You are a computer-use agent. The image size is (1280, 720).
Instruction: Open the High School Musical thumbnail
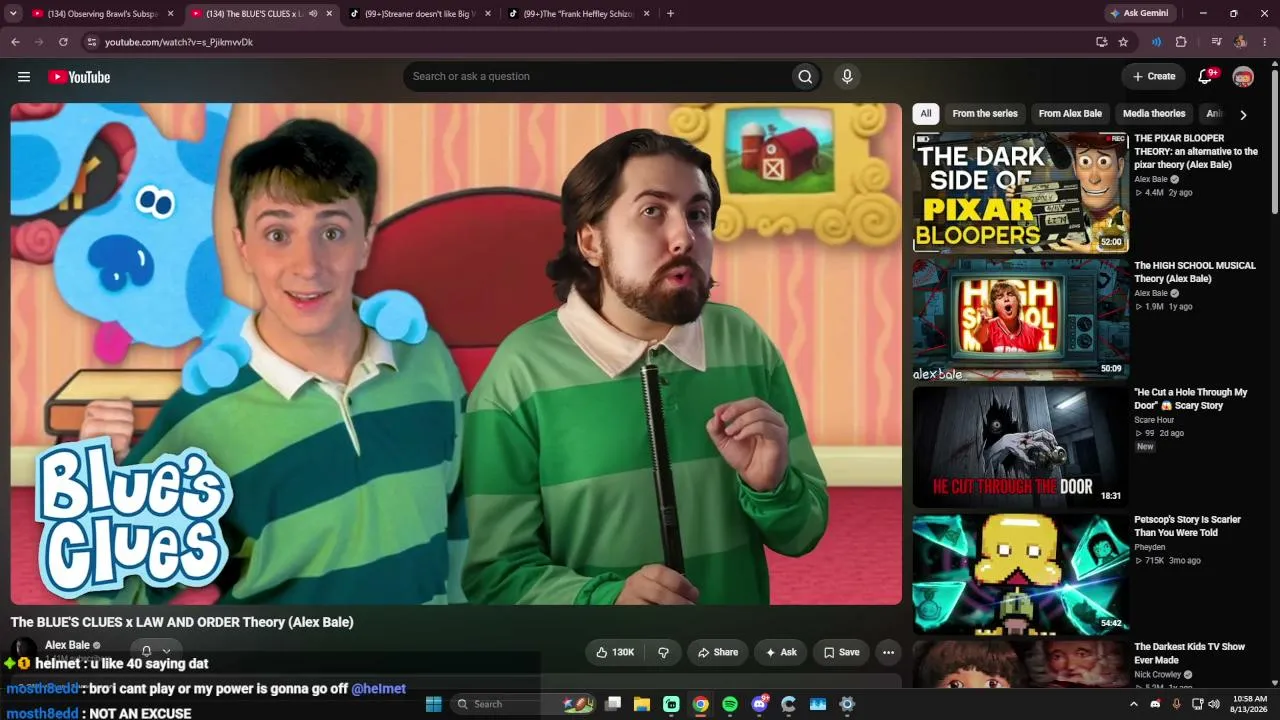point(1020,320)
